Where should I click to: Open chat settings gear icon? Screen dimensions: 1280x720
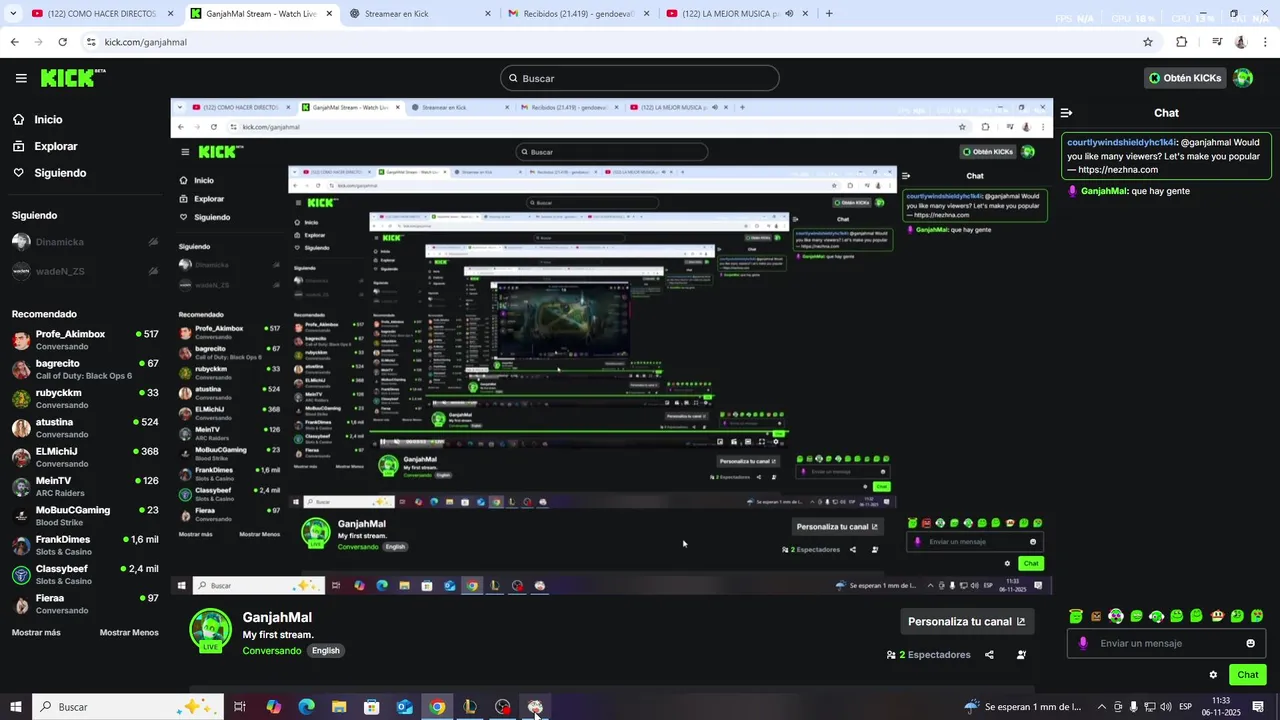click(1213, 675)
